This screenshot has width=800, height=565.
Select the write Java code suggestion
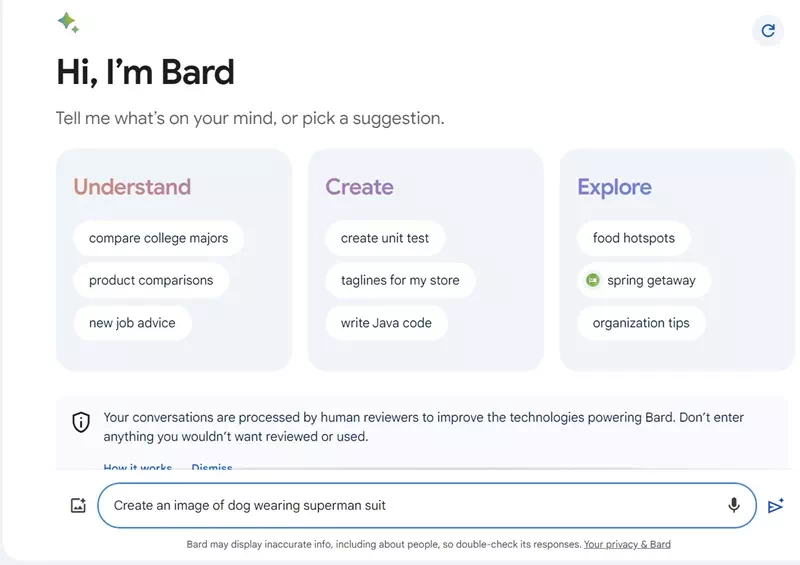[x=386, y=323]
